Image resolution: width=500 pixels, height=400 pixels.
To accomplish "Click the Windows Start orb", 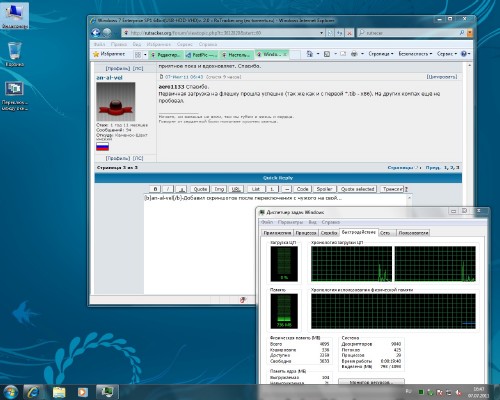I will [10, 392].
